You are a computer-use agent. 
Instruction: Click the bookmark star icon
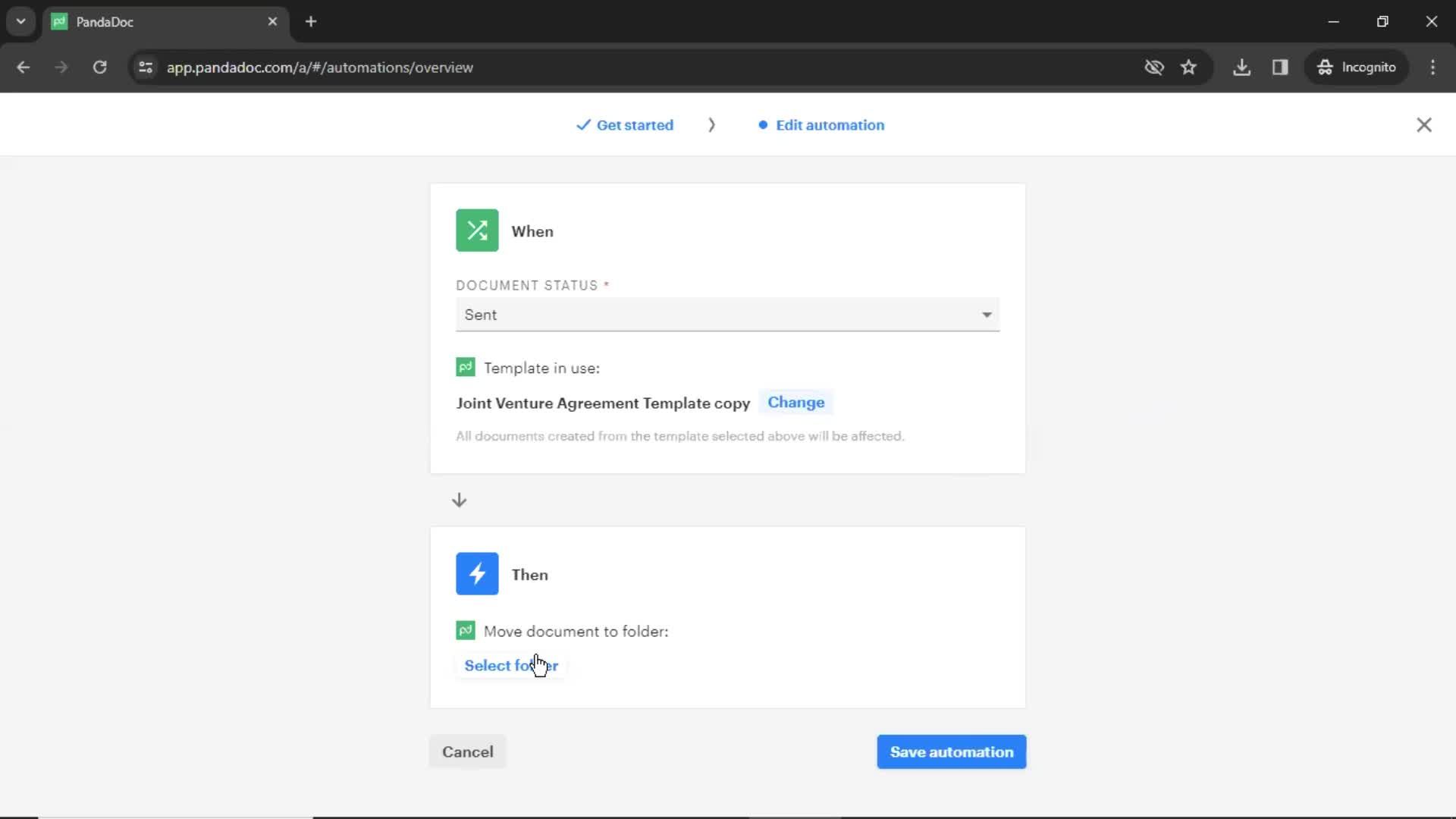point(1192,67)
